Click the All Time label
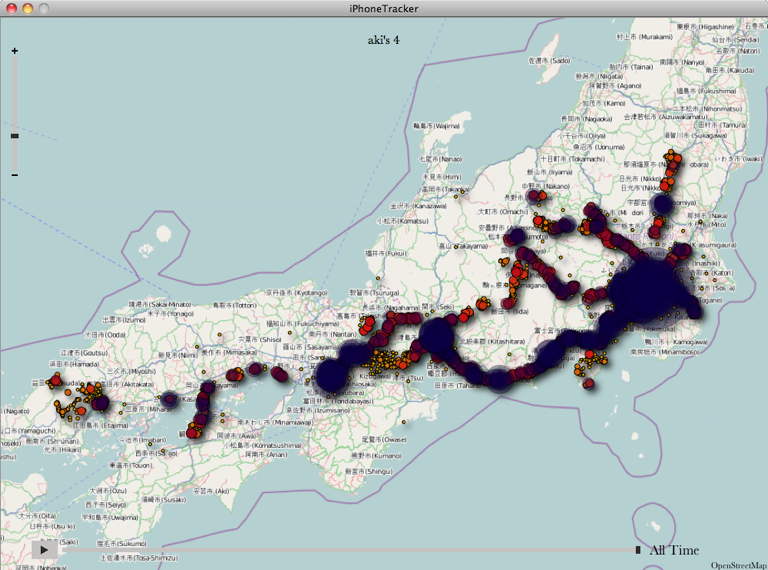The width and height of the screenshot is (768, 570). coord(674,550)
